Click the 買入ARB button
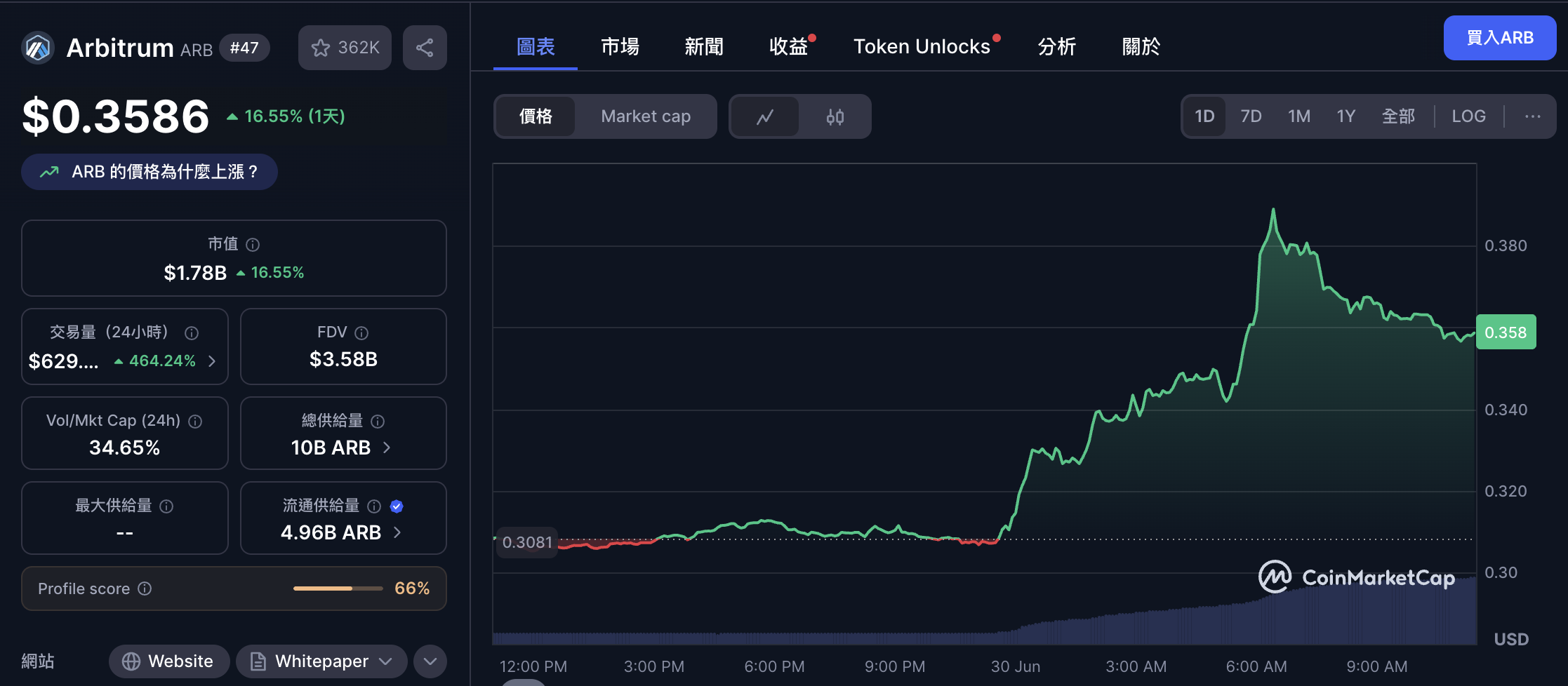This screenshot has height=686, width=1568. [x=1500, y=37]
